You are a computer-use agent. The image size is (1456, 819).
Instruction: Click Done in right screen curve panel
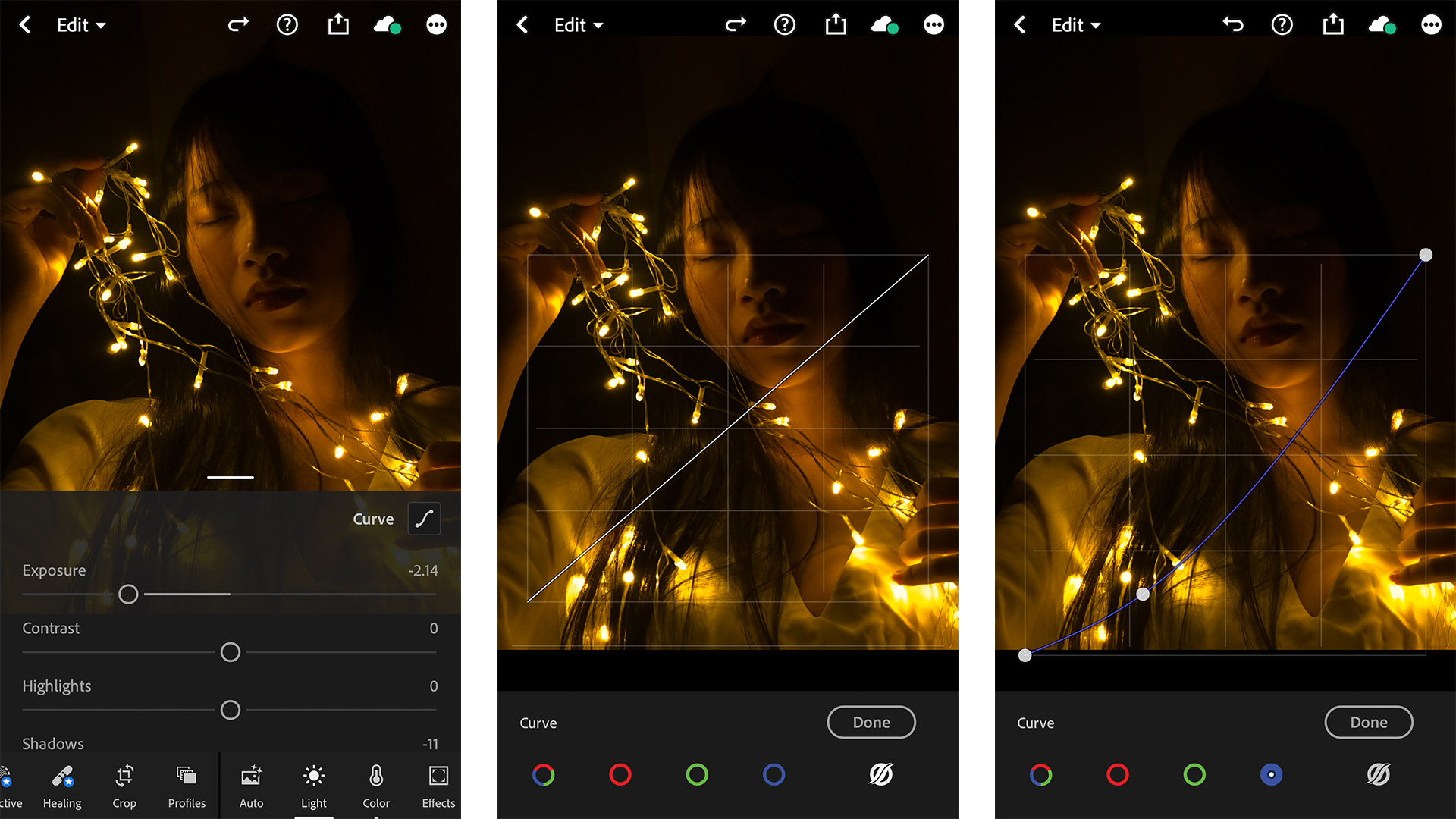tap(1369, 722)
